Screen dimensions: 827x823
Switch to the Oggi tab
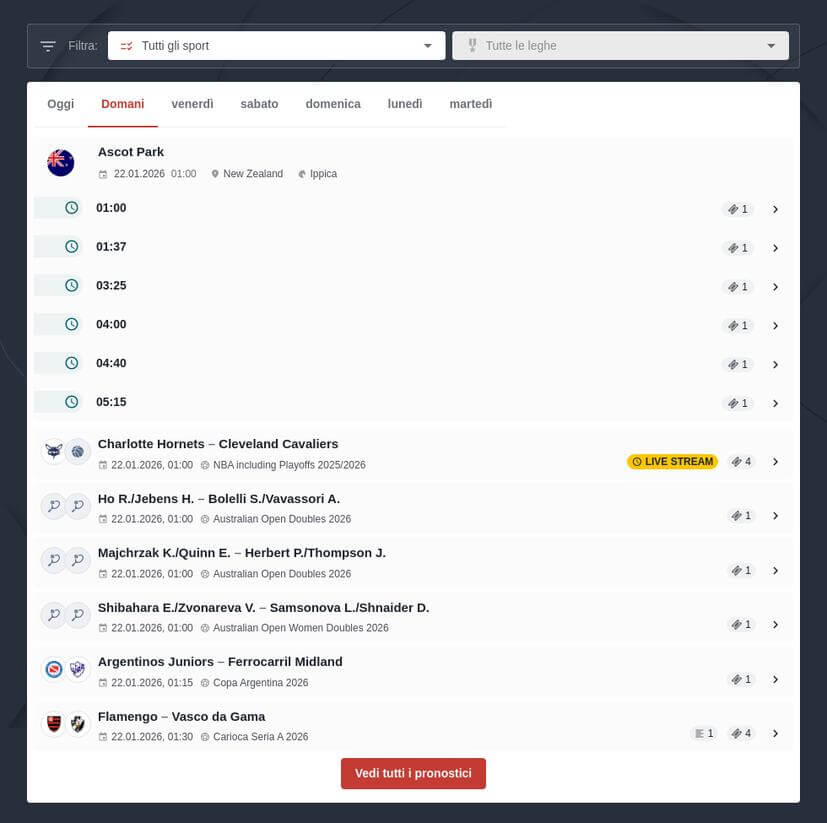point(61,104)
